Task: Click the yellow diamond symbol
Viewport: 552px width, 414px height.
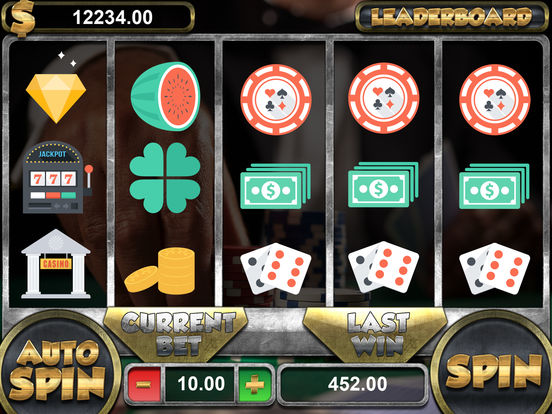Action: point(56,98)
